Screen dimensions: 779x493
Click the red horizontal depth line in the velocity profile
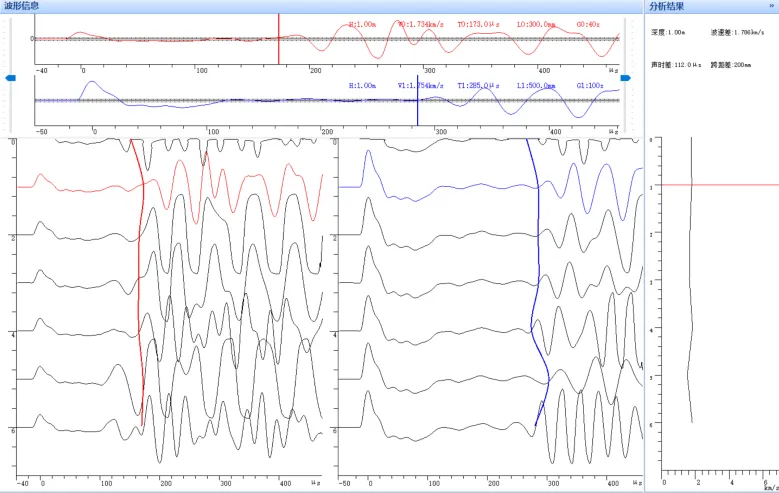712,185
